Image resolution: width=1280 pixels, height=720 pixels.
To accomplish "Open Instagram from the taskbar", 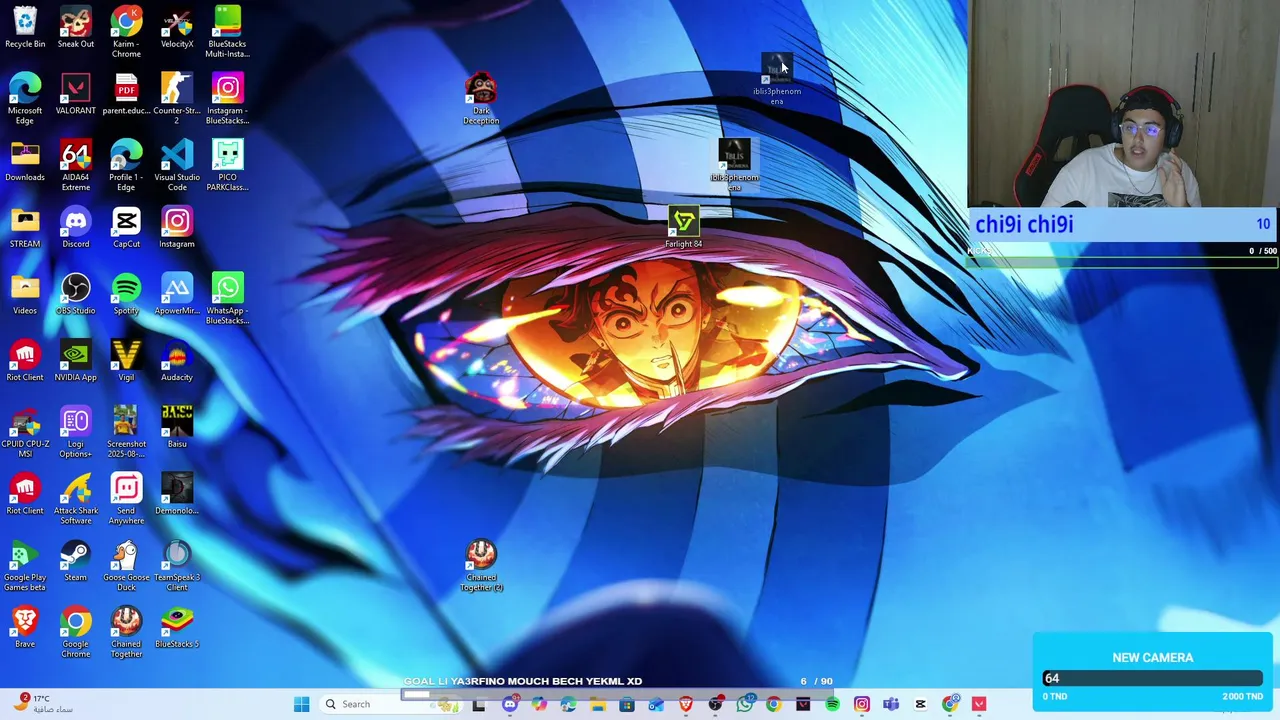I will pyautogui.click(x=861, y=704).
